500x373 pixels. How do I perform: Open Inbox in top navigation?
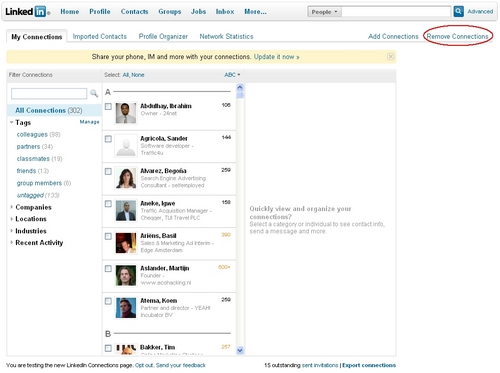(x=225, y=12)
